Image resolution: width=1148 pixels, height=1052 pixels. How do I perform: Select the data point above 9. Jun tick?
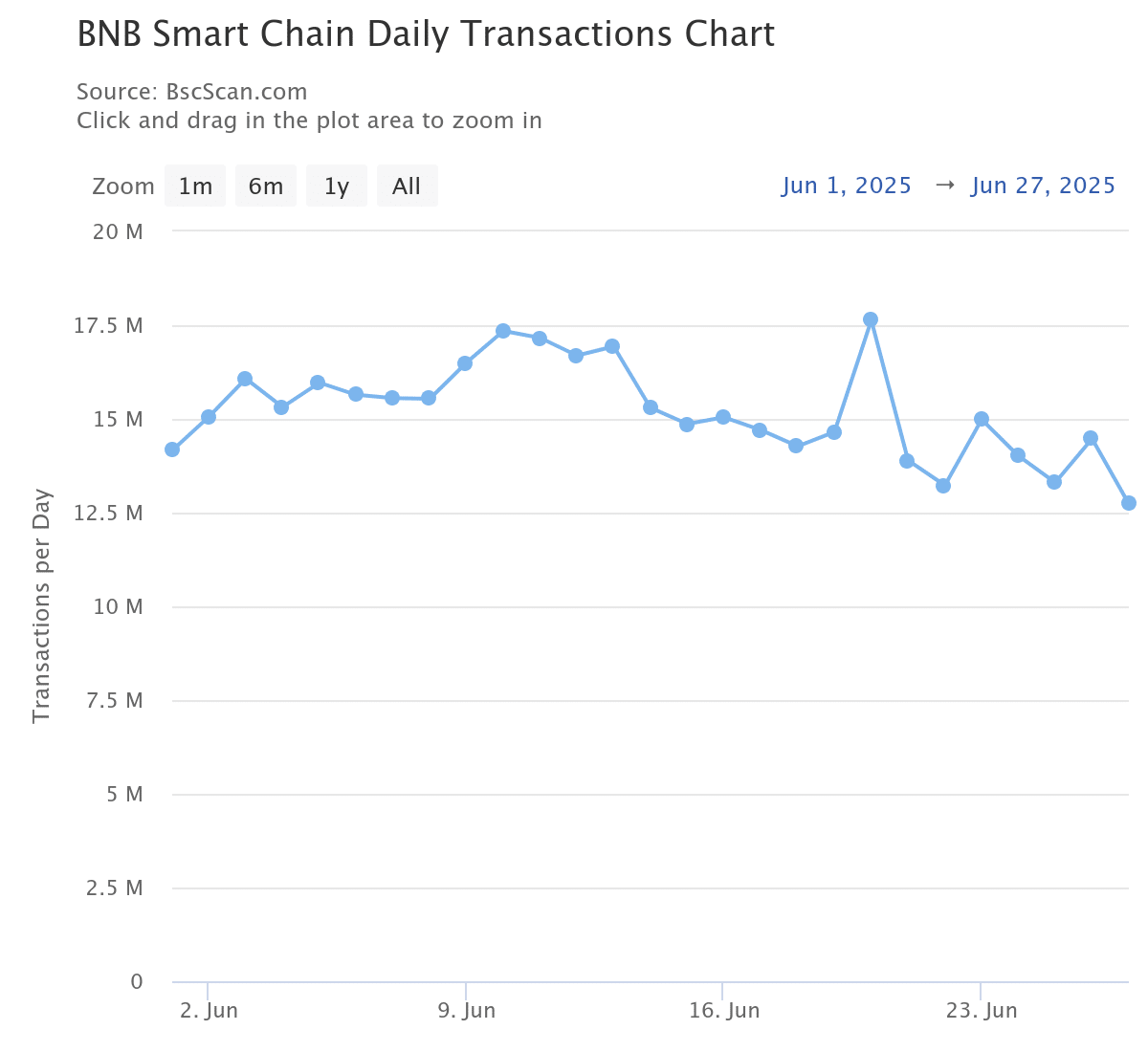pos(465,363)
